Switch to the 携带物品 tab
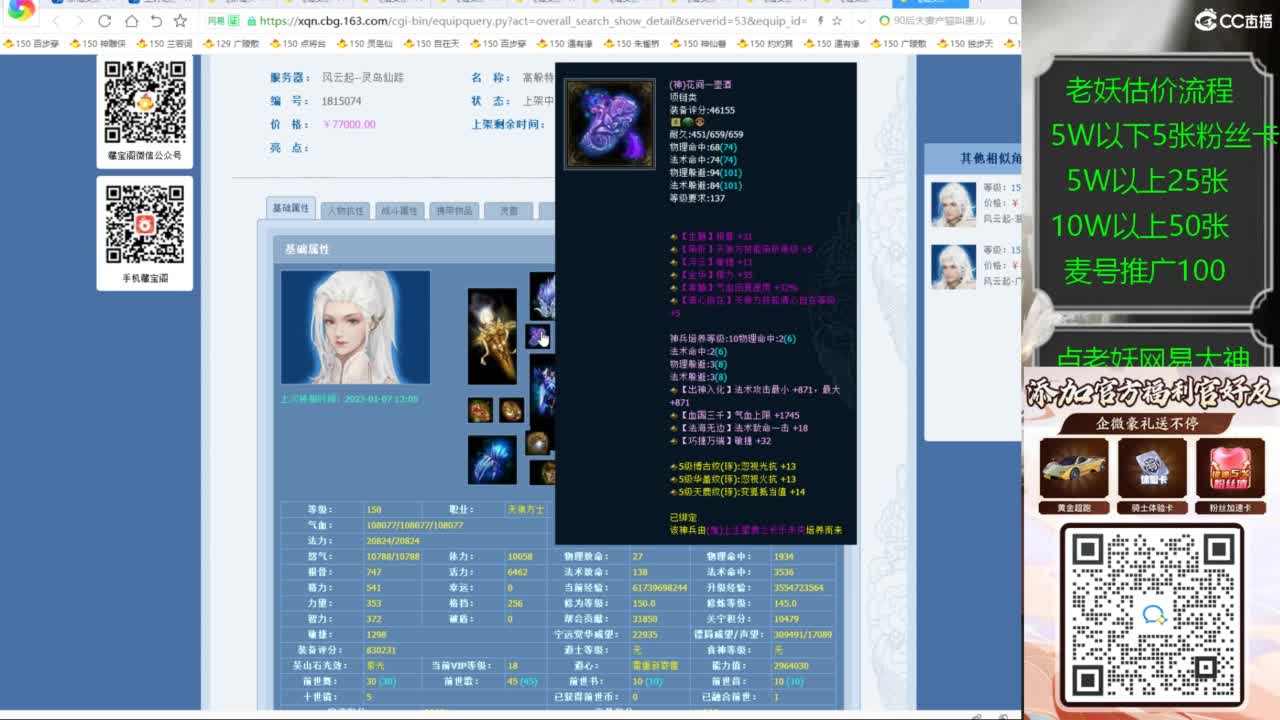This screenshot has width=1280, height=720. click(453, 211)
